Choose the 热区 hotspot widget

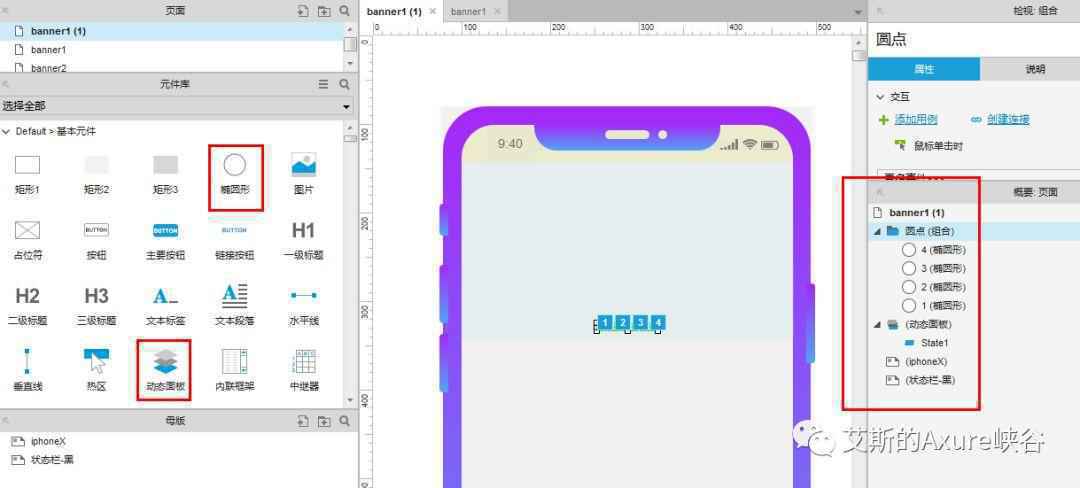tap(96, 370)
